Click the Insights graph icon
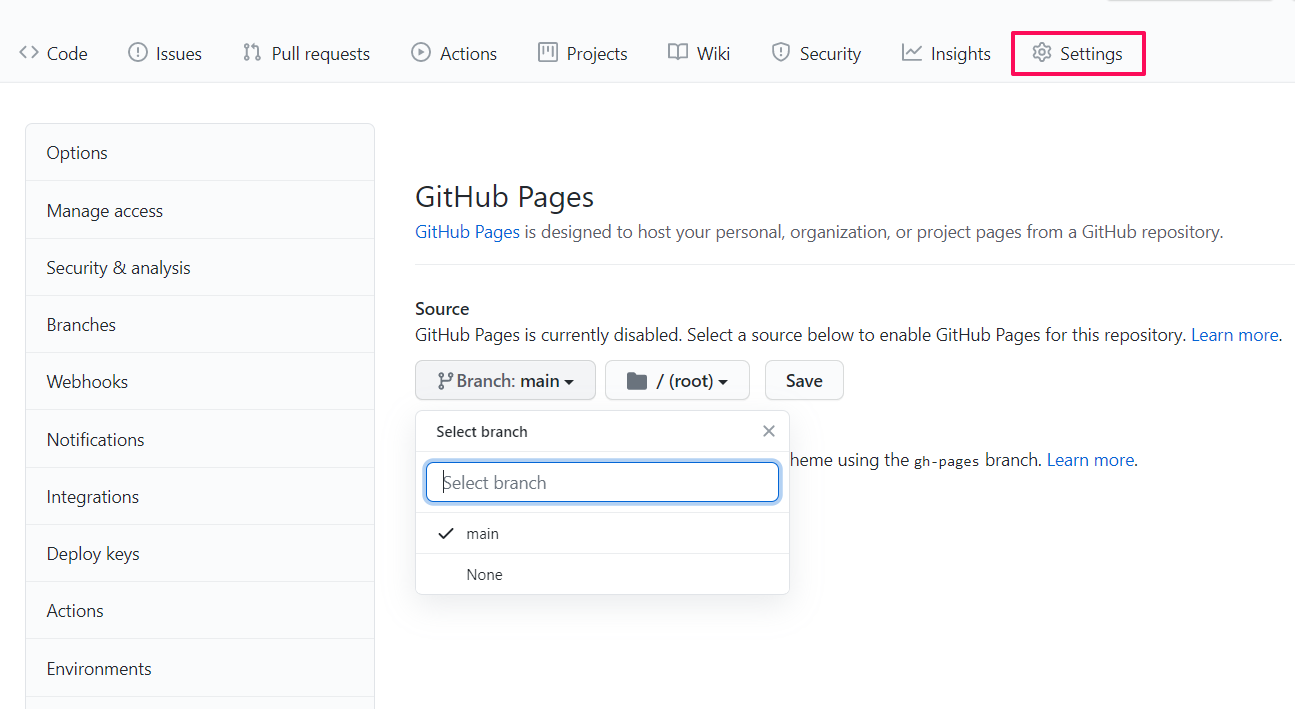 911,53
